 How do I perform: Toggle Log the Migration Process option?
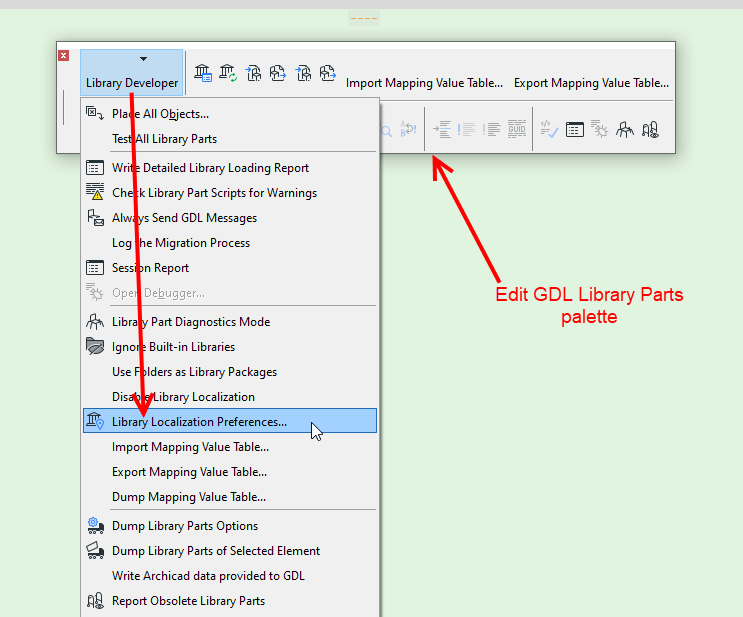[230, 243]
